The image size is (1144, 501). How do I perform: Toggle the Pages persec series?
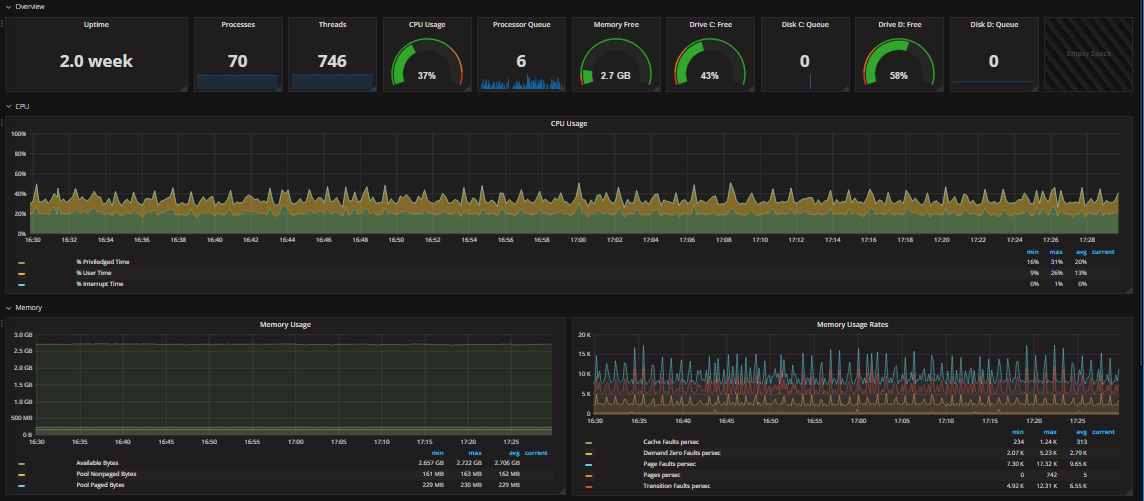coord(661,475)
